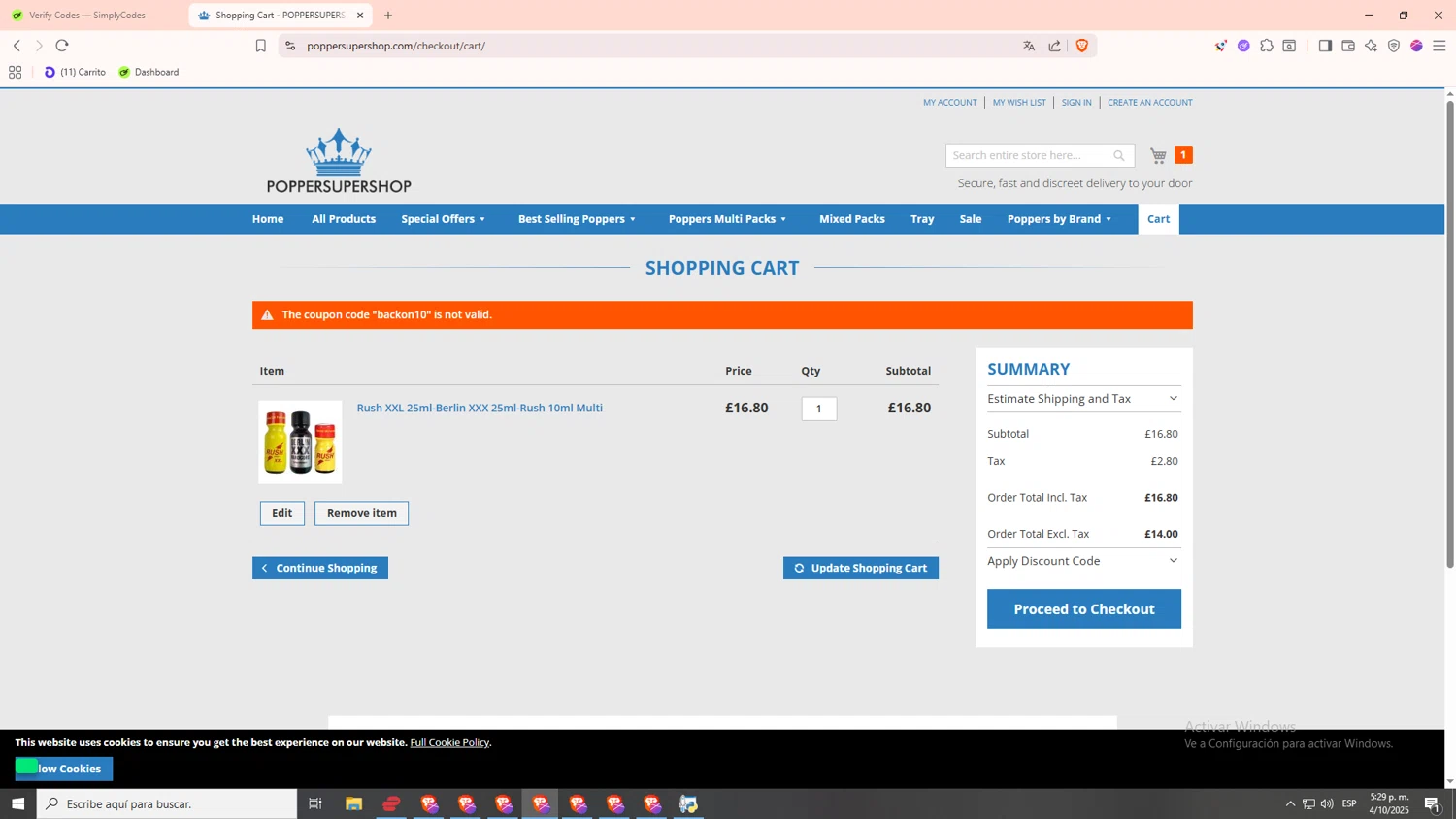Open the (11) Carrito bookmark

(x=75, y=72)
